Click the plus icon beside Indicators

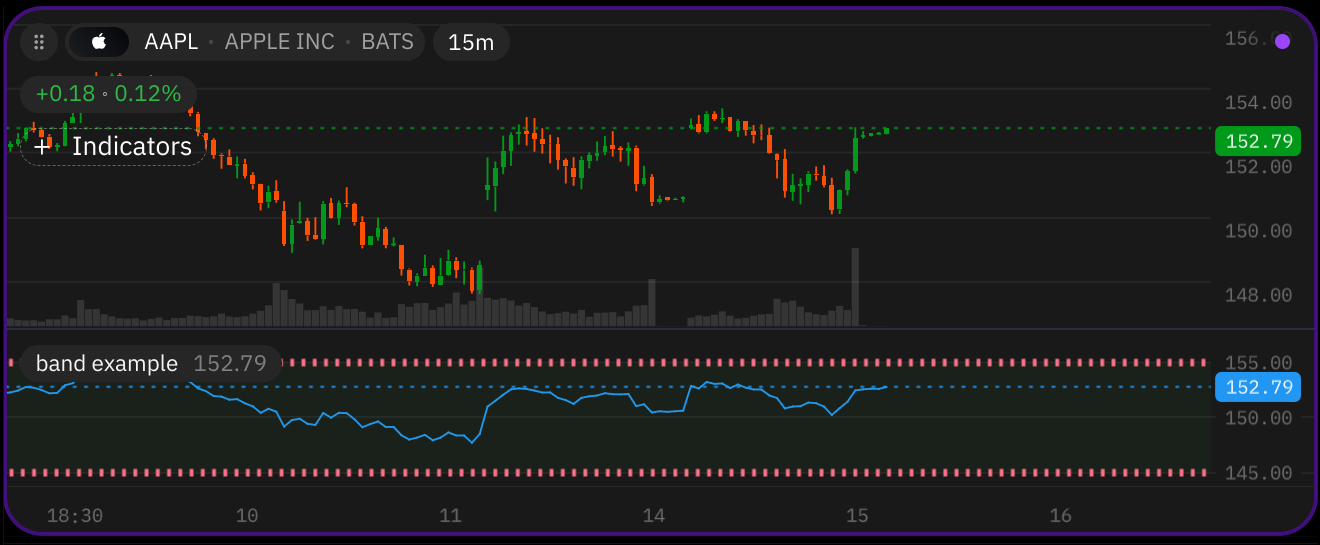point(41,147)
